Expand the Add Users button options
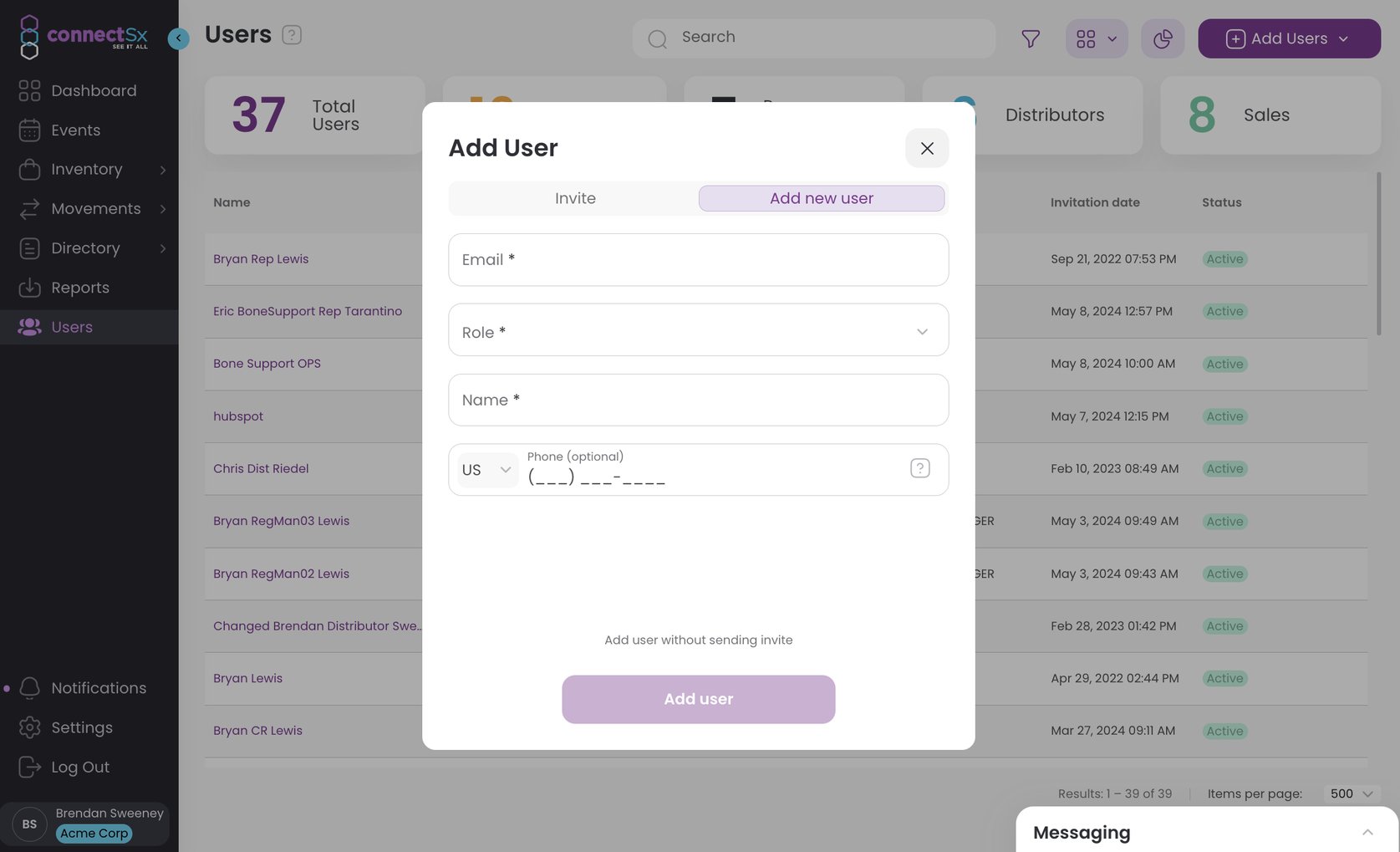 [1344, 38]
